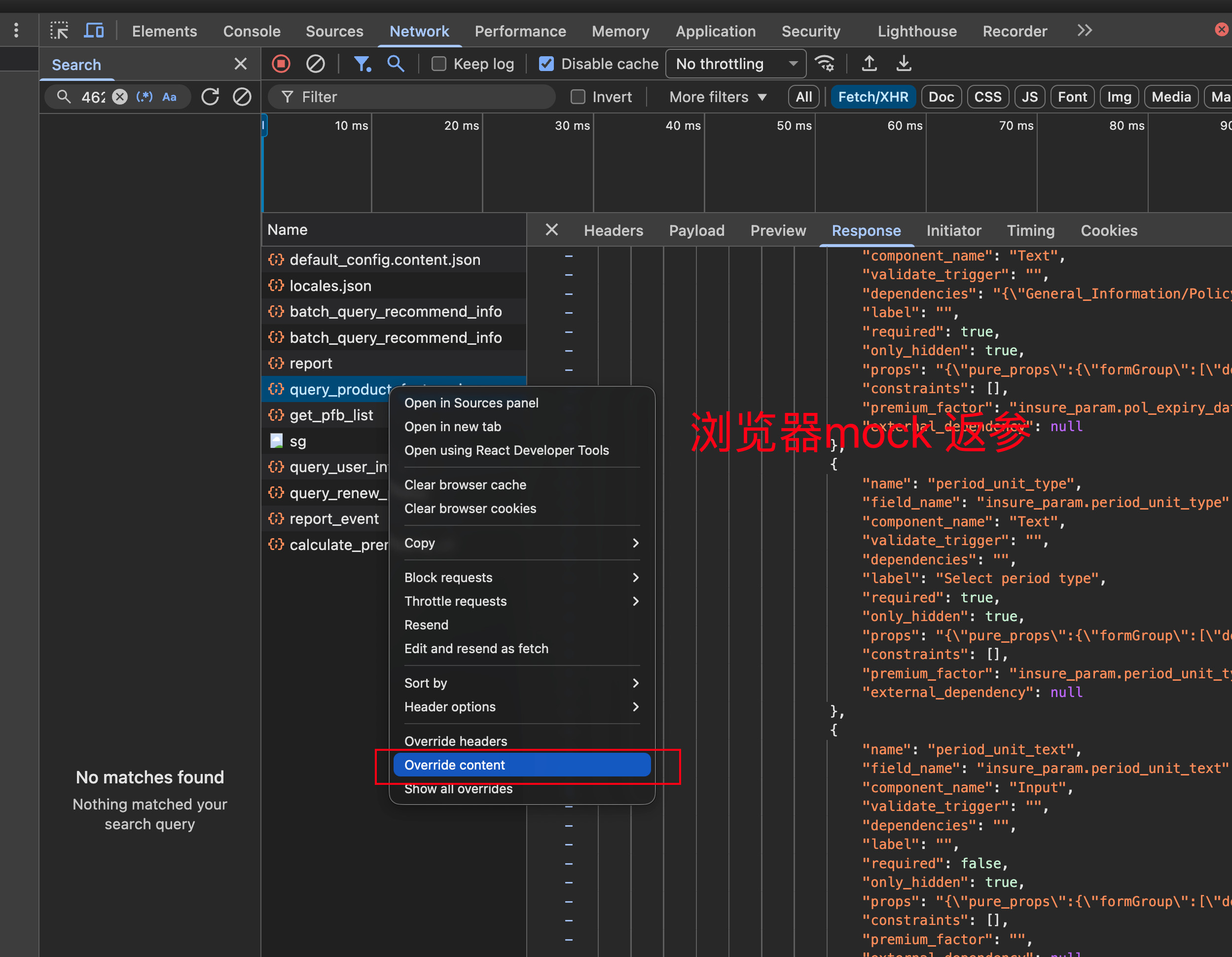
Task: Clear search results circle-slash icon
Action: (x=242, y=97)
